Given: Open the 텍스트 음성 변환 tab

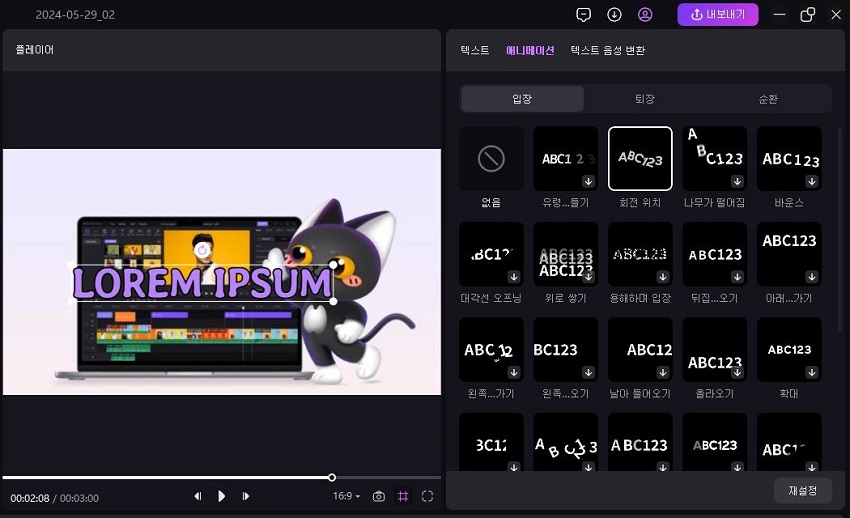Looking at the screenshot, I should (608, 50).
